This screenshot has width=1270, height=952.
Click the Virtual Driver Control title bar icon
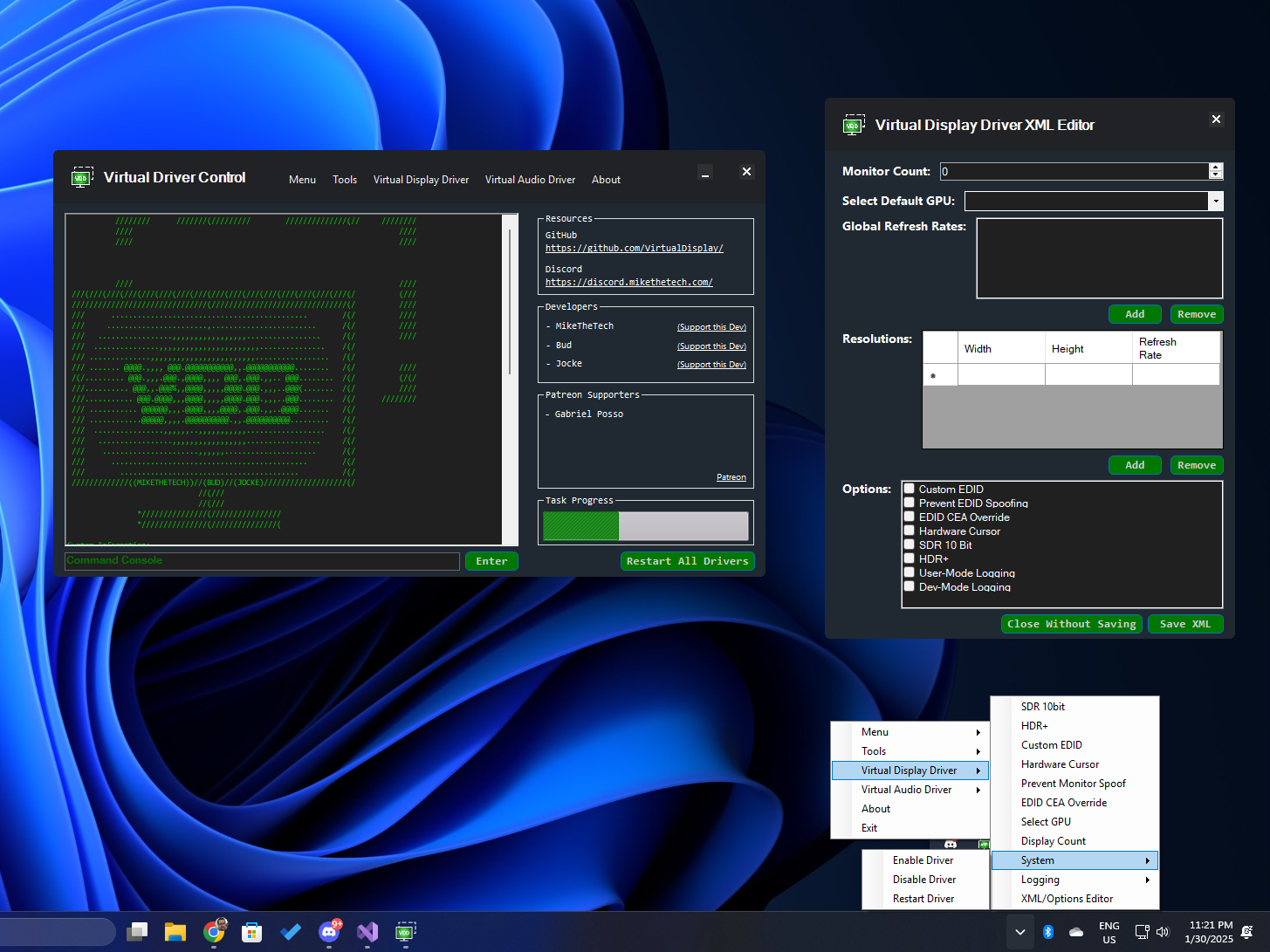pos(81,177)
